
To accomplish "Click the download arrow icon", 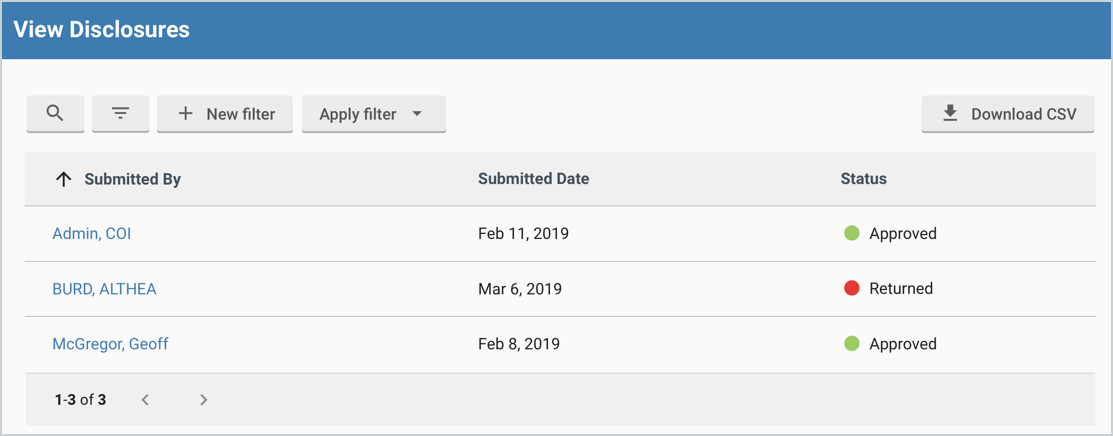I will (x=950, y=114).
